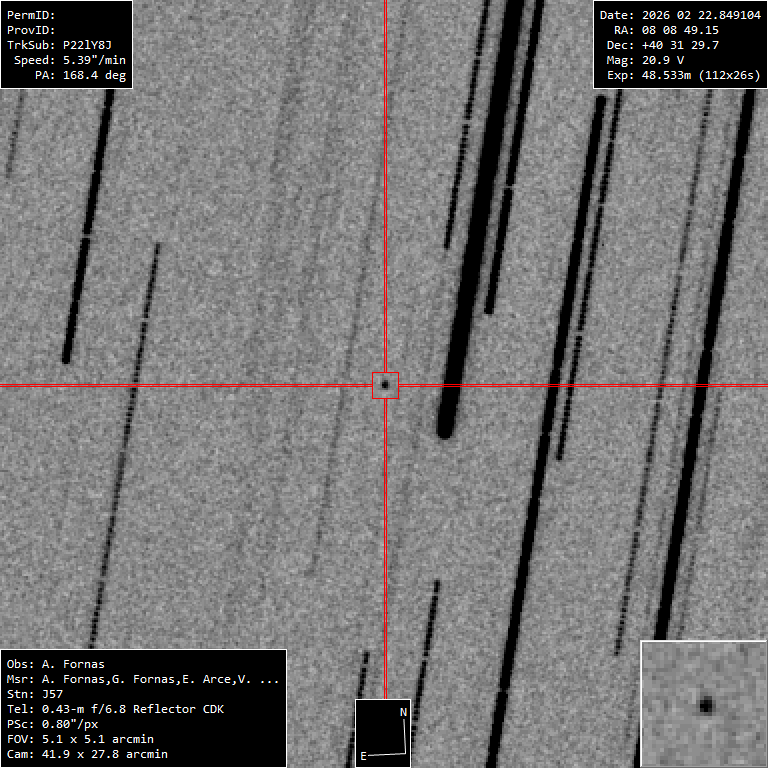Click the Msr measurers list line

pyautogui.click(x=143, y=679)
